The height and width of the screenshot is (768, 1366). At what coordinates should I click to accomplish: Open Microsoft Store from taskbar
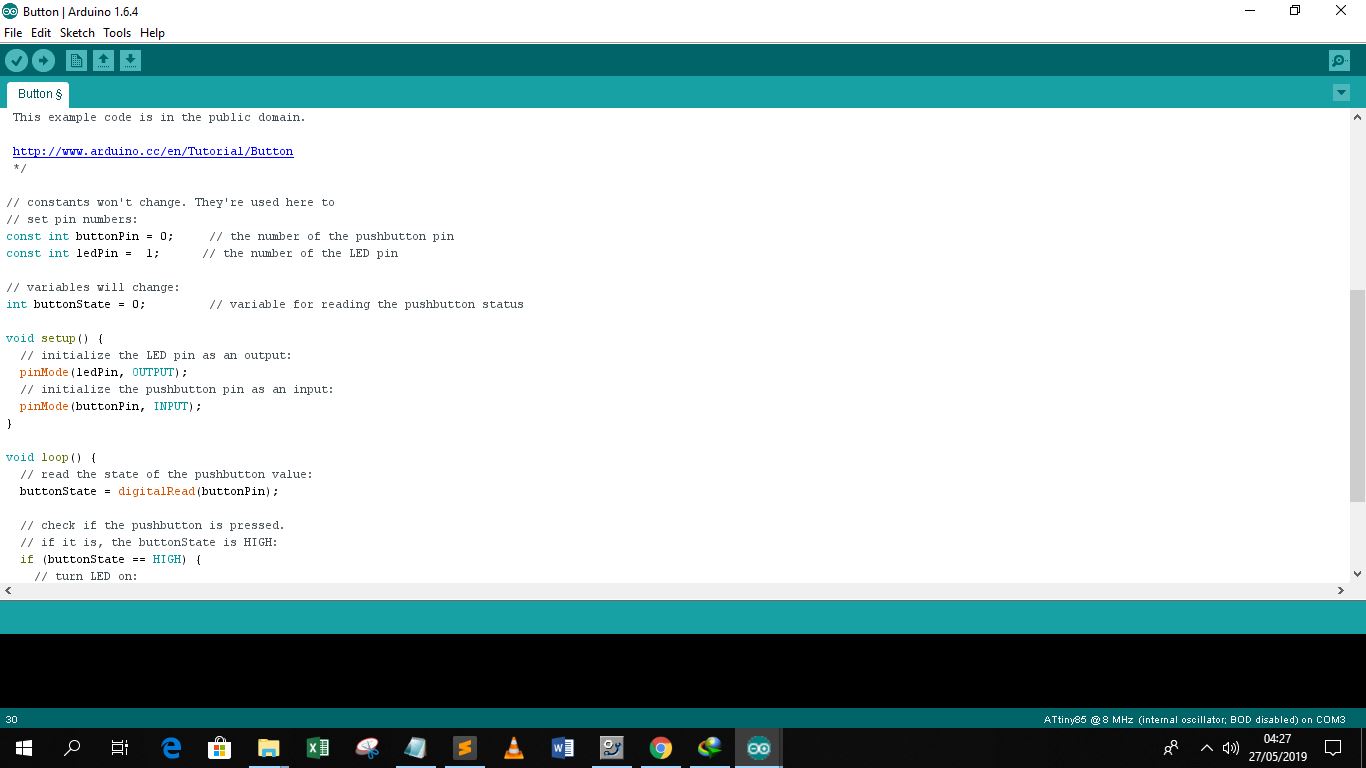220,748
